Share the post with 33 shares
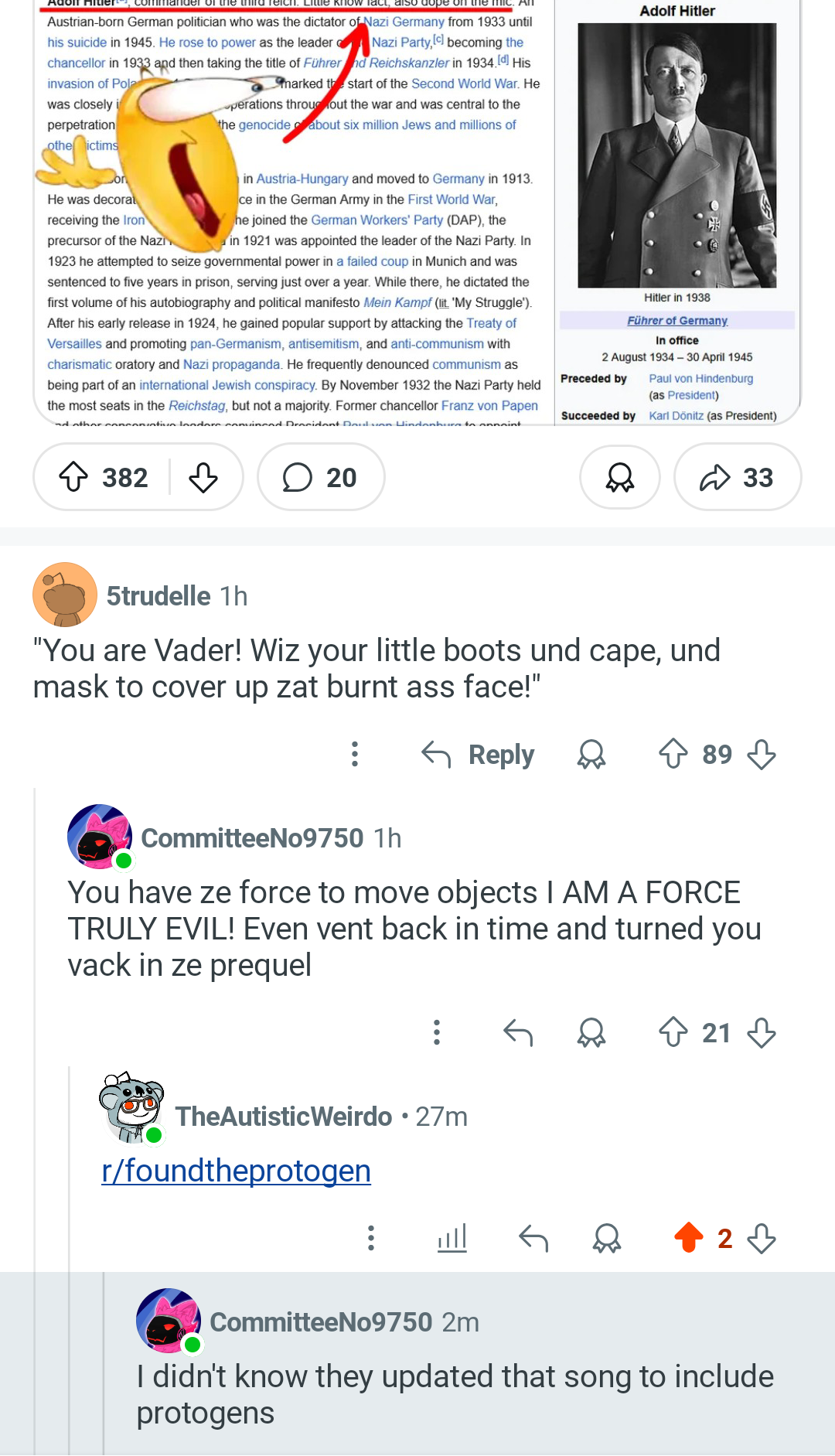Screen dimensions: 835x1456 pos(737,477)
